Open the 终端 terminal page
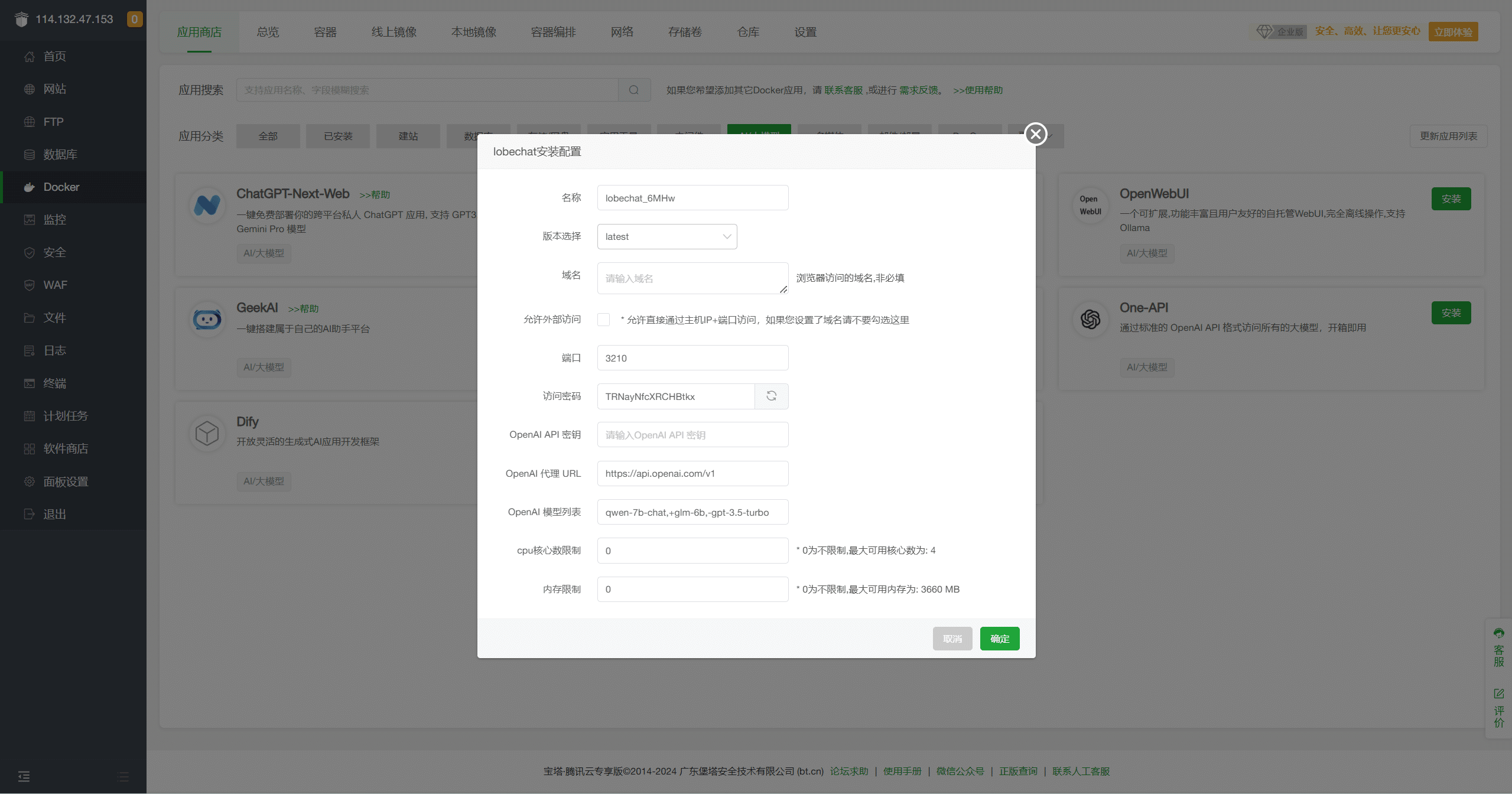The height and width of the screenshot is (794, 1512). tap(56, 383)
